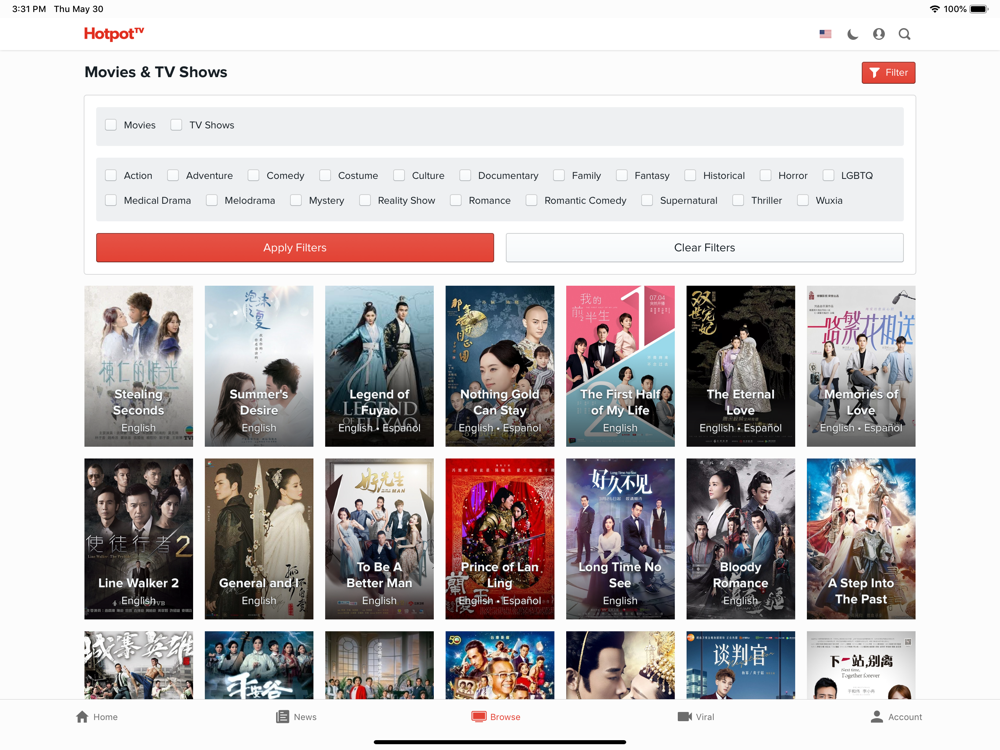Viewport: 1000px width, 750px height.
Task: Check the Reality Show filter
Action: [x=365, y=200]
